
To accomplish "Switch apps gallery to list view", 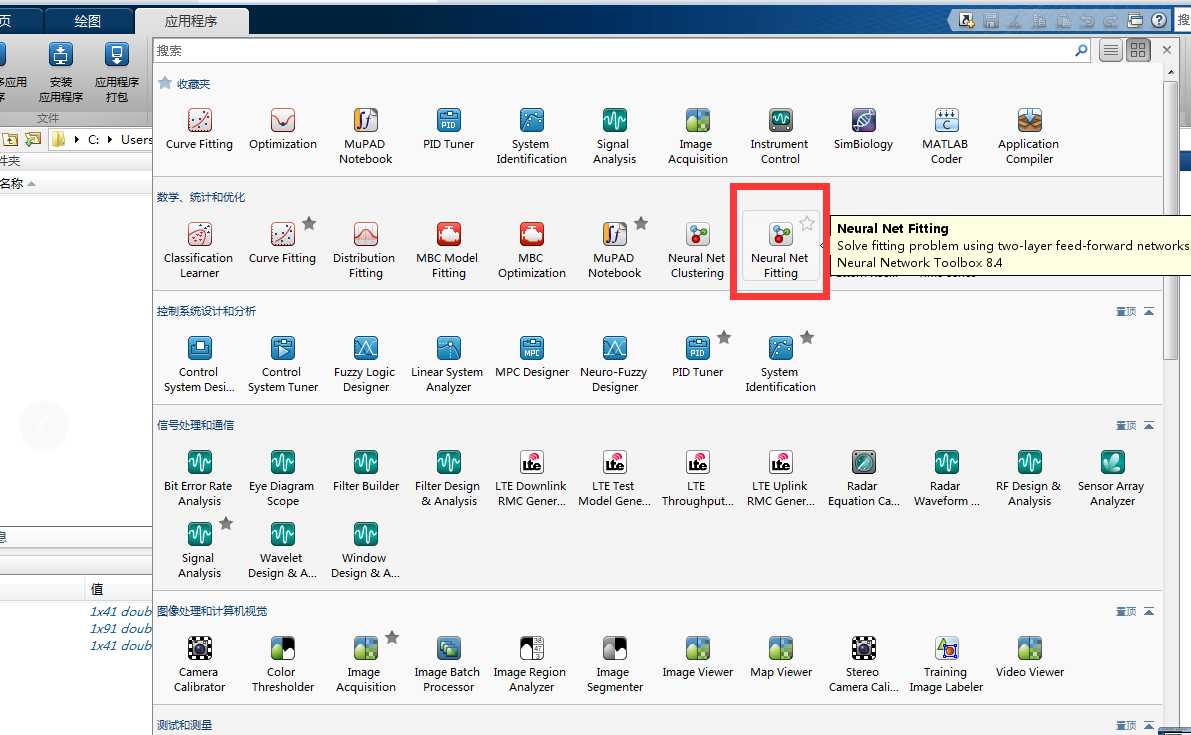I will point(1110,51).
